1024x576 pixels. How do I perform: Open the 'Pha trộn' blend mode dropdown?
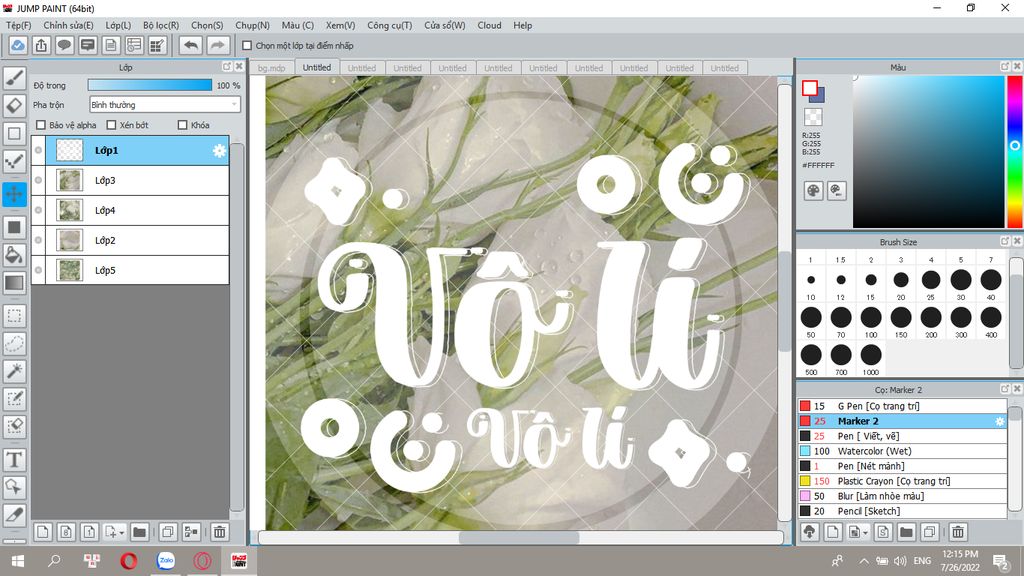pos(165,104)
